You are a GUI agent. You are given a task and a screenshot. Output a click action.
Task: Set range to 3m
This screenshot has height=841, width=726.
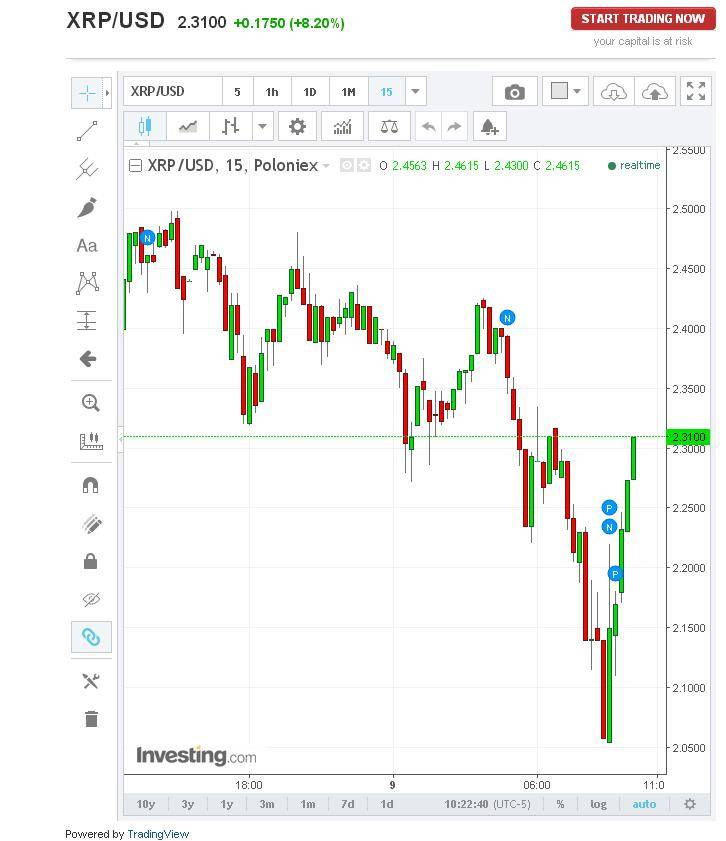pos(266,804)
